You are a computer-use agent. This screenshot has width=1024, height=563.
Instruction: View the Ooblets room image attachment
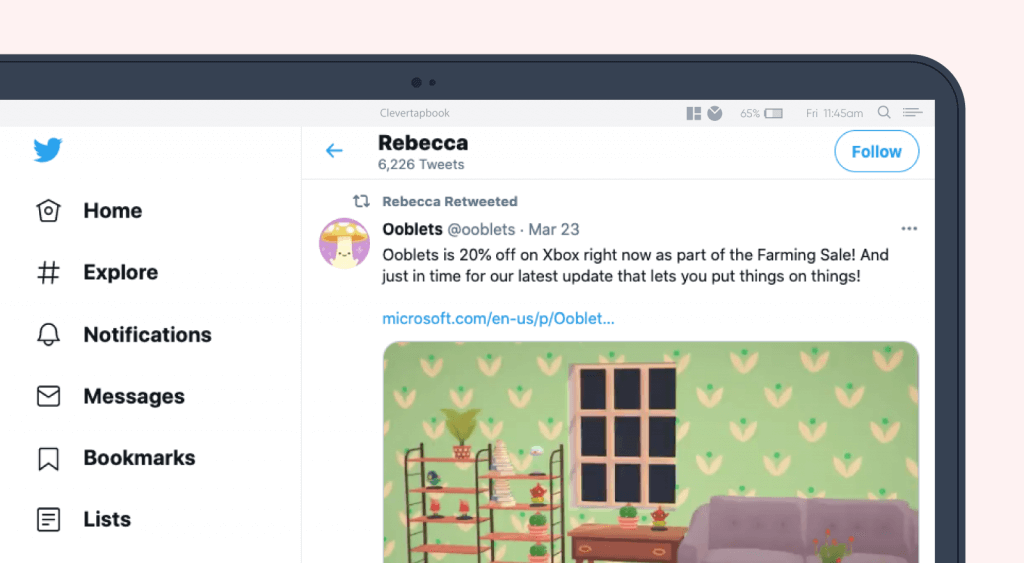point(650,452)
